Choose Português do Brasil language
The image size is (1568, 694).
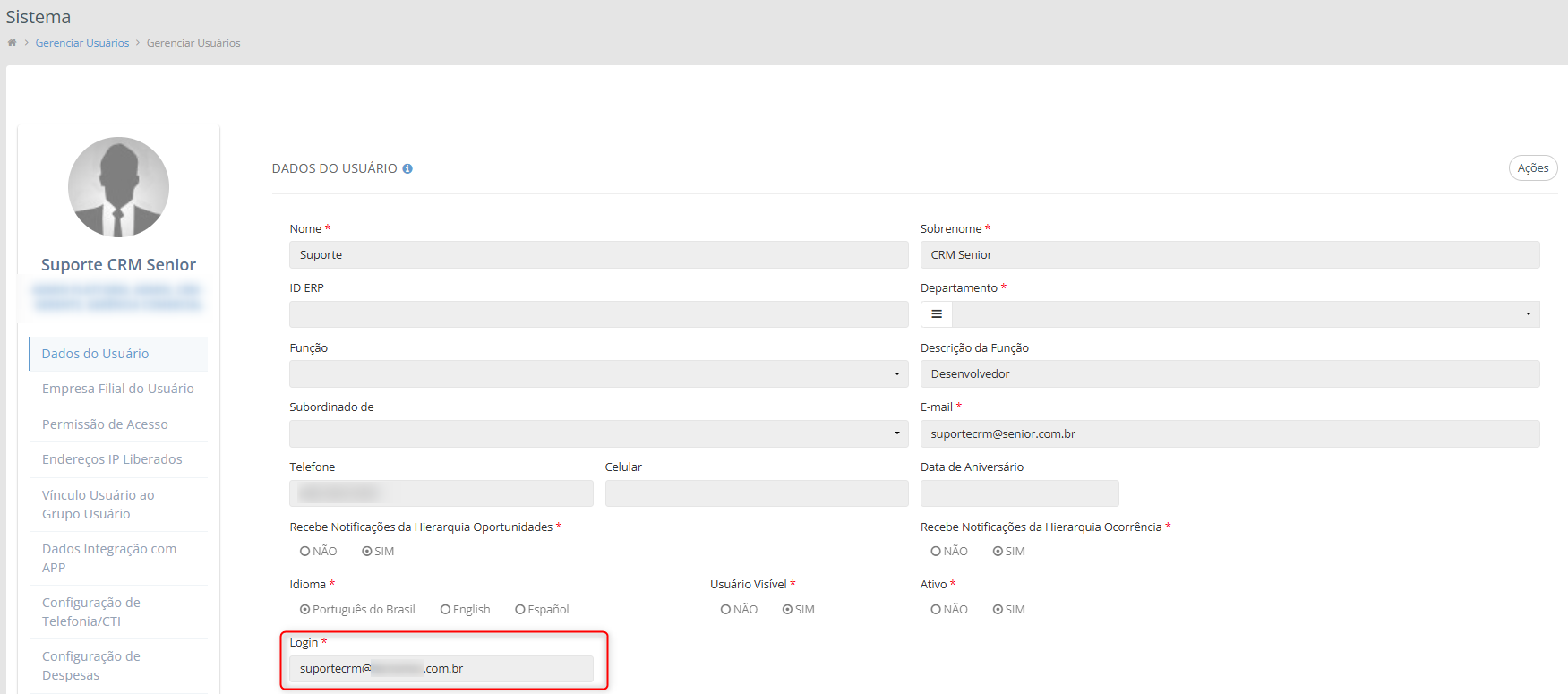[305, 610]
